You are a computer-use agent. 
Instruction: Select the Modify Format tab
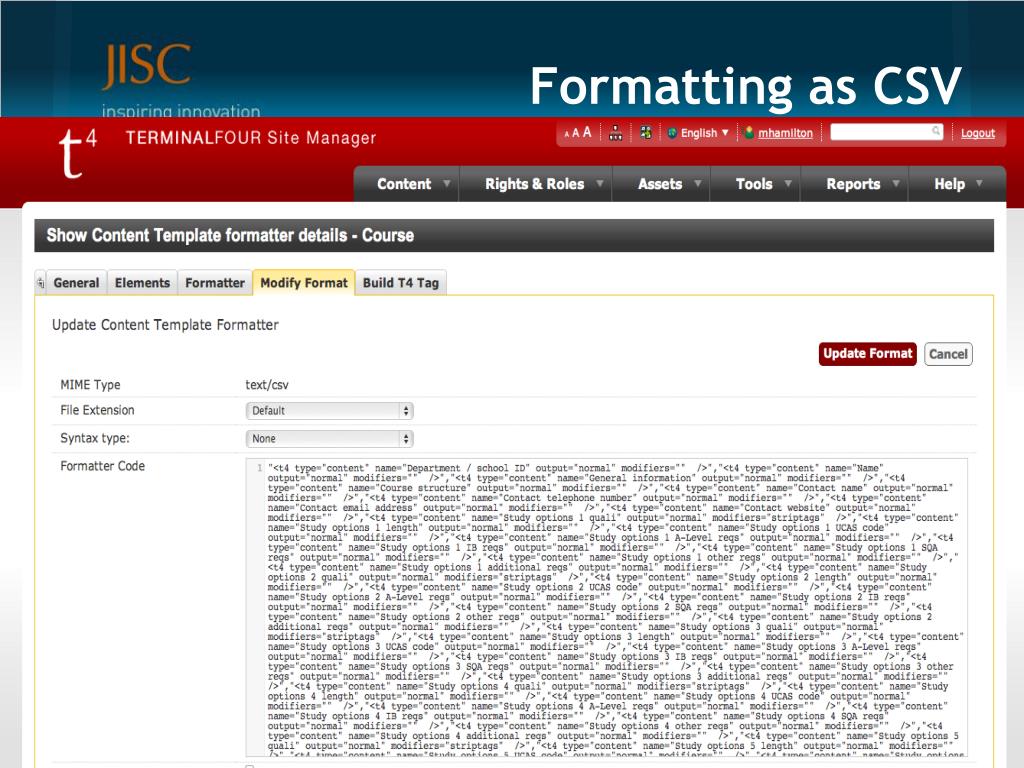point(304,283)
